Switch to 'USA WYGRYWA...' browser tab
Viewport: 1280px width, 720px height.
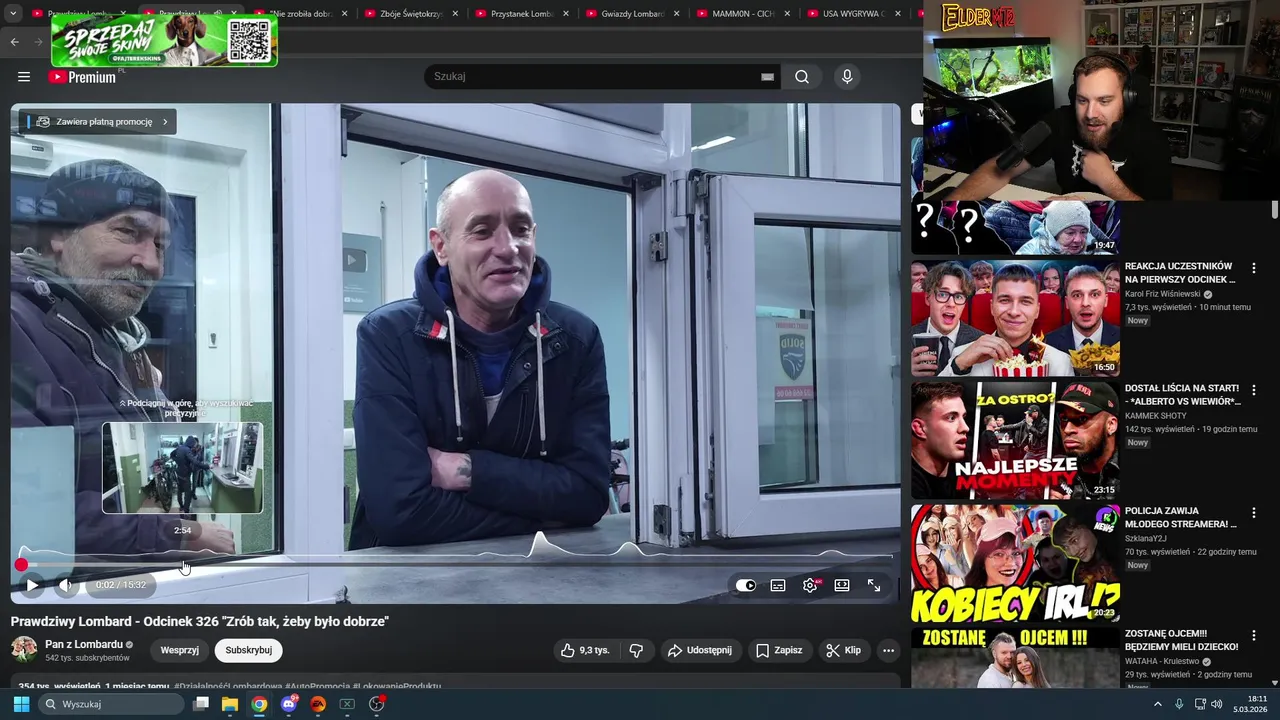point(853,14)
